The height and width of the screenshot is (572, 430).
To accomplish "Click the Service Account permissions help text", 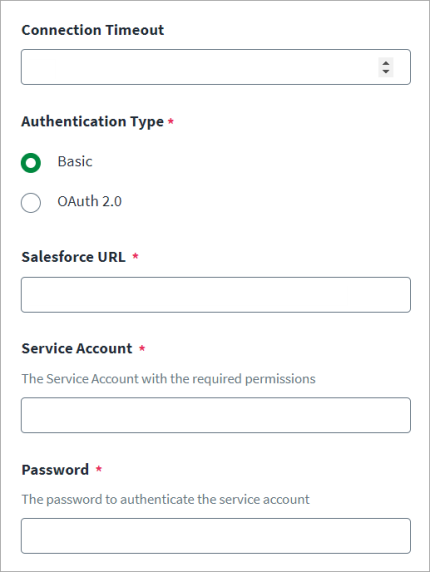I will click(168, 379).
